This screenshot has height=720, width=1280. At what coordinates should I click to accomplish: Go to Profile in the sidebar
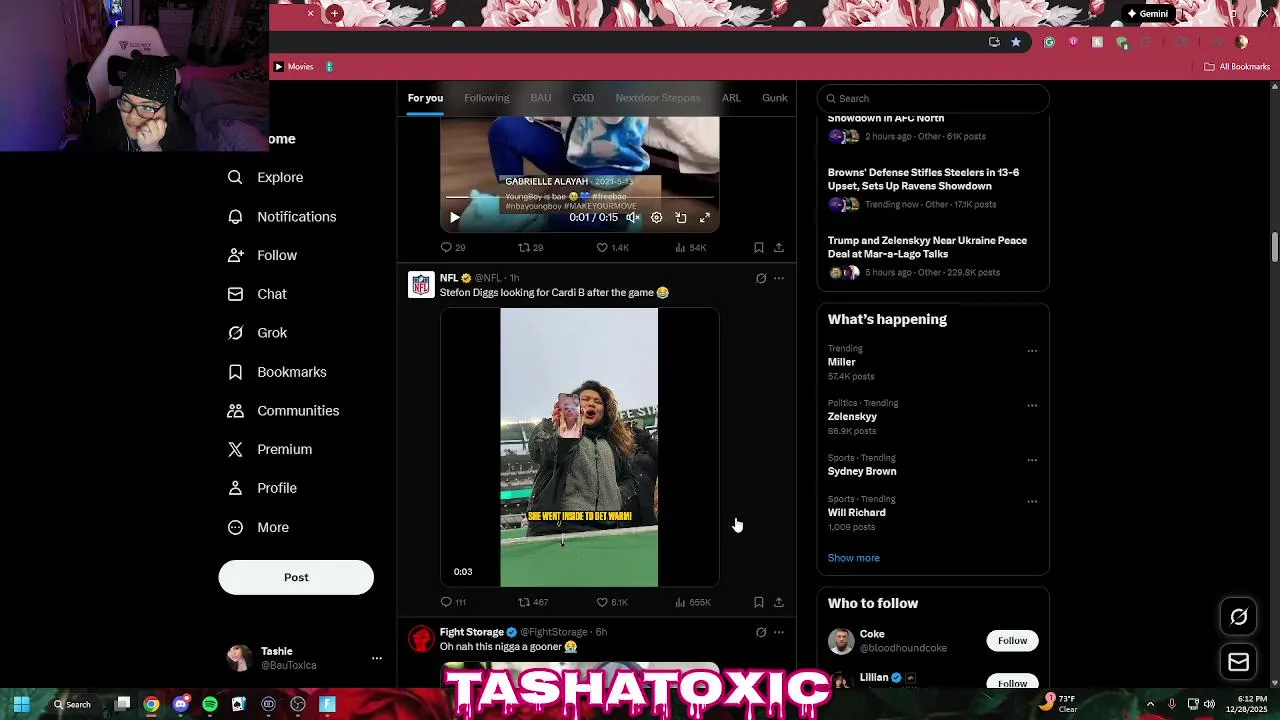[x=262, y=488]
